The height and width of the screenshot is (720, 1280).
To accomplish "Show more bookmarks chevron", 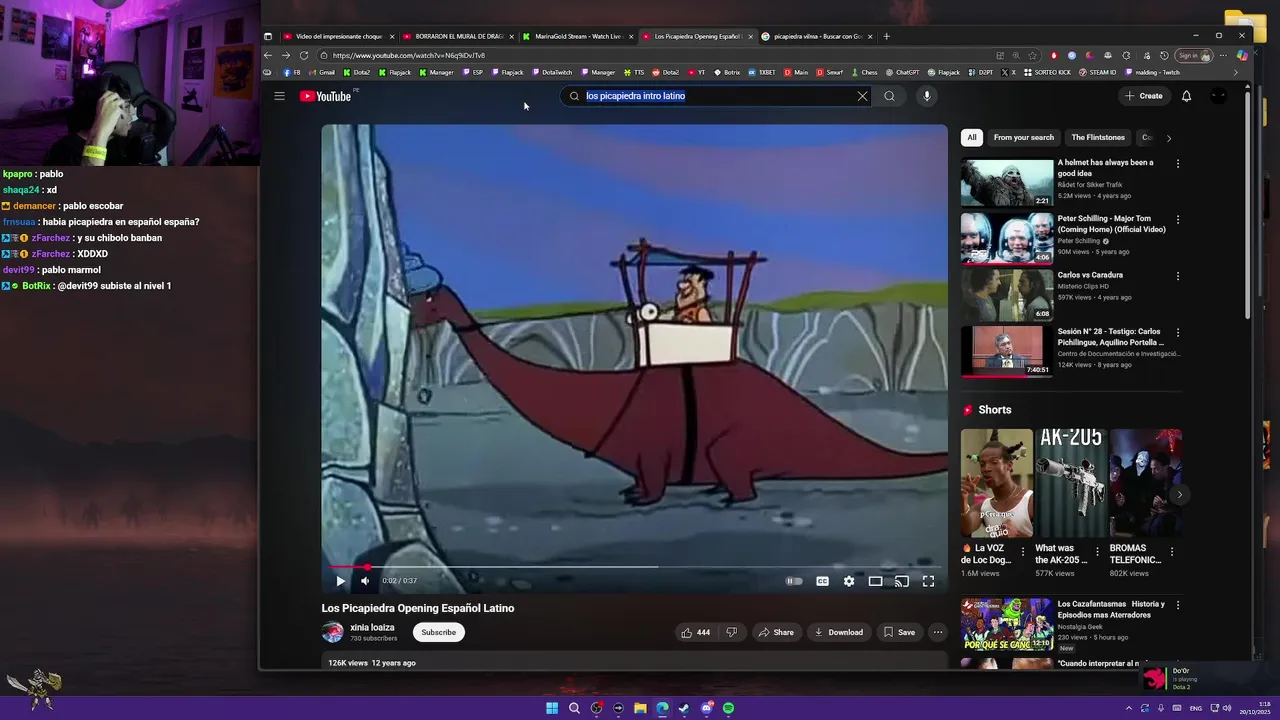I will tap(1235, 72).
